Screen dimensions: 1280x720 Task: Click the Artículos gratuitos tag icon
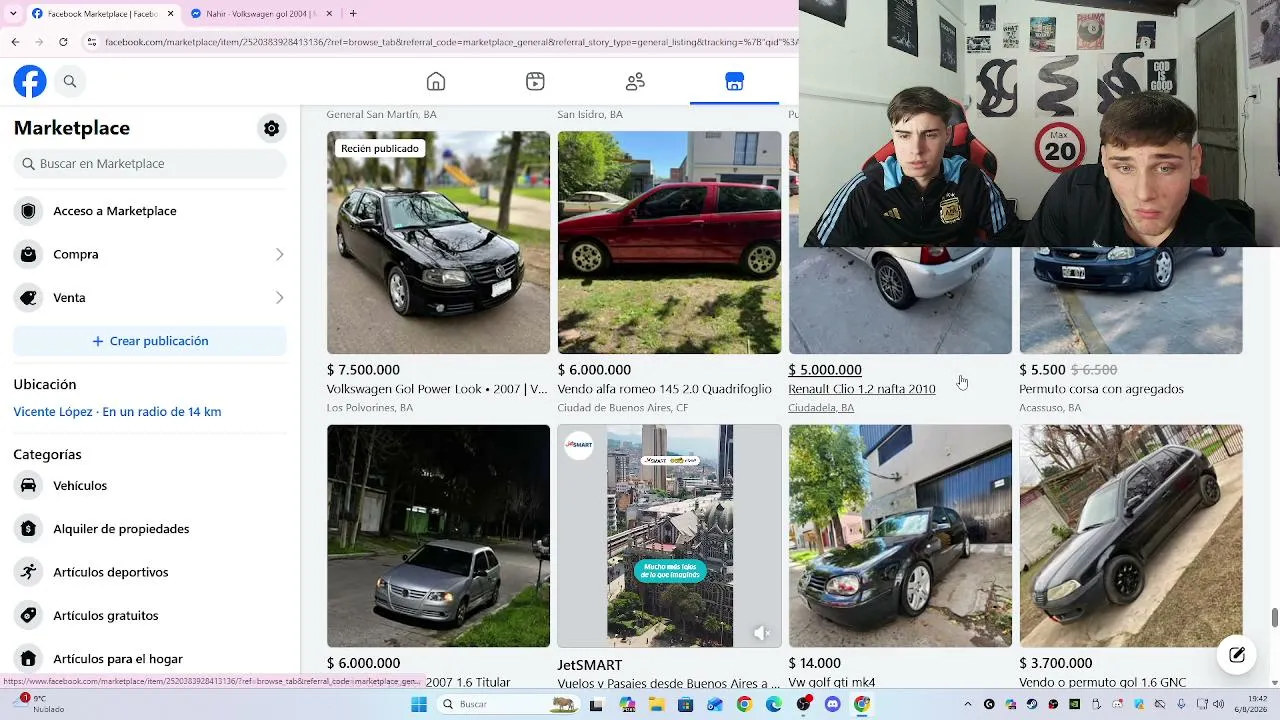point(28,616)
